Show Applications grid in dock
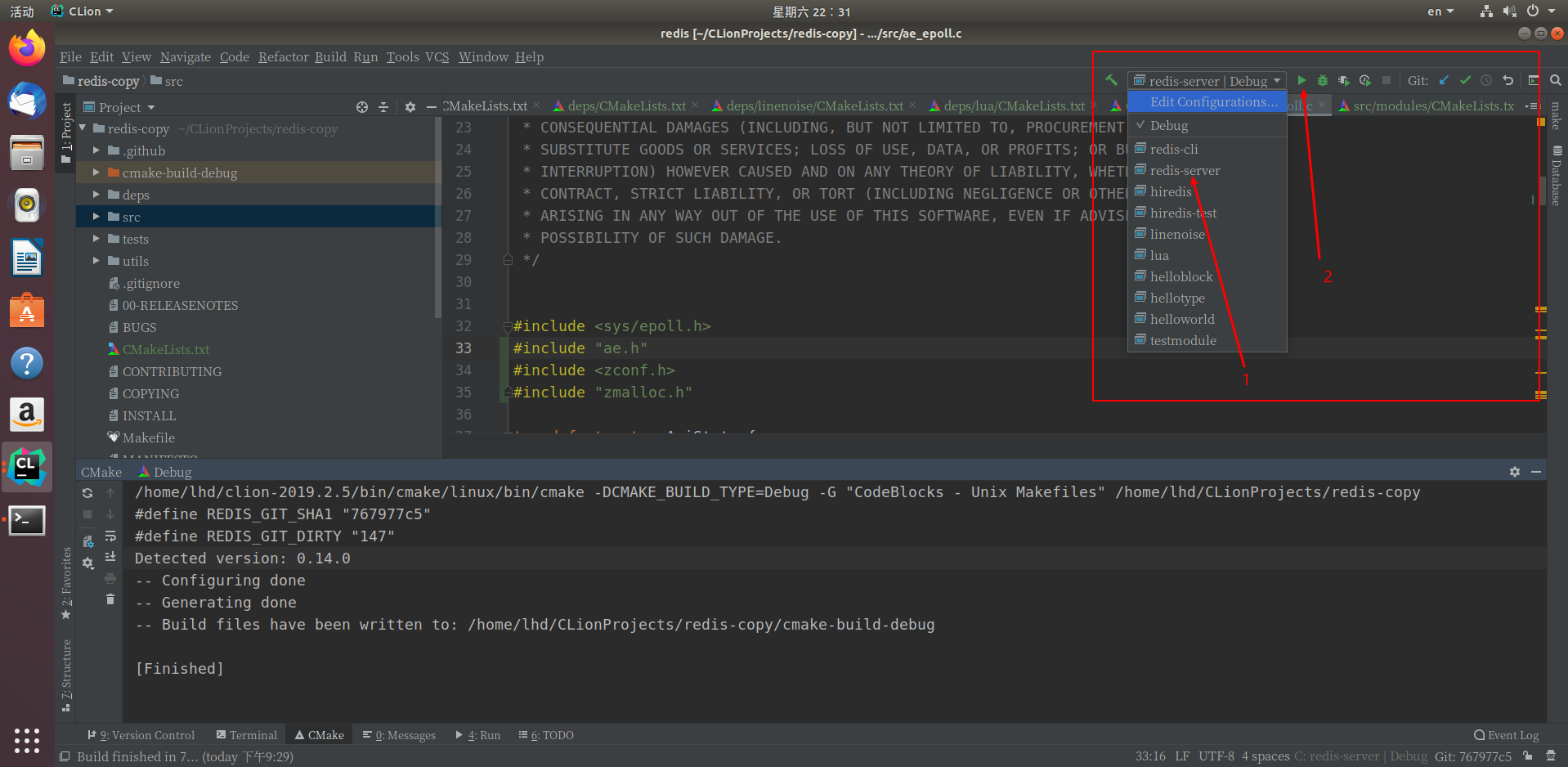Image resolution: width=1568 pixels, height=767 pixels. (27, 740)
